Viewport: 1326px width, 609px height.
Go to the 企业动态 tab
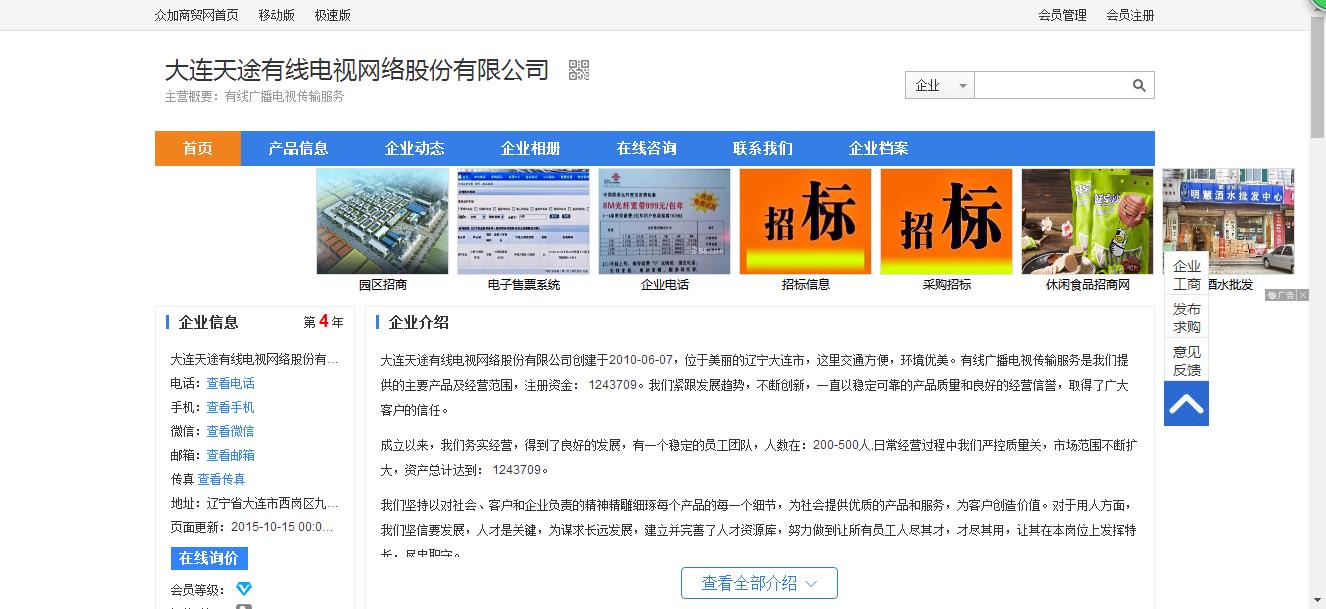pyautogui.click(x=414, y=148)
